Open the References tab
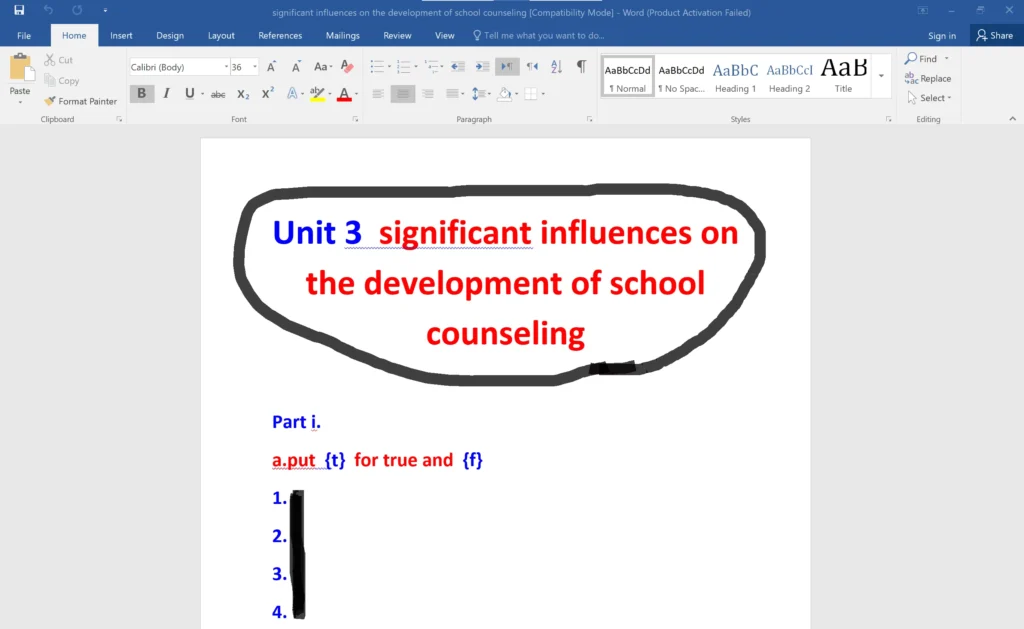Image resolution: width=1024 pixels, height=629 pixels. coord(279,35)
